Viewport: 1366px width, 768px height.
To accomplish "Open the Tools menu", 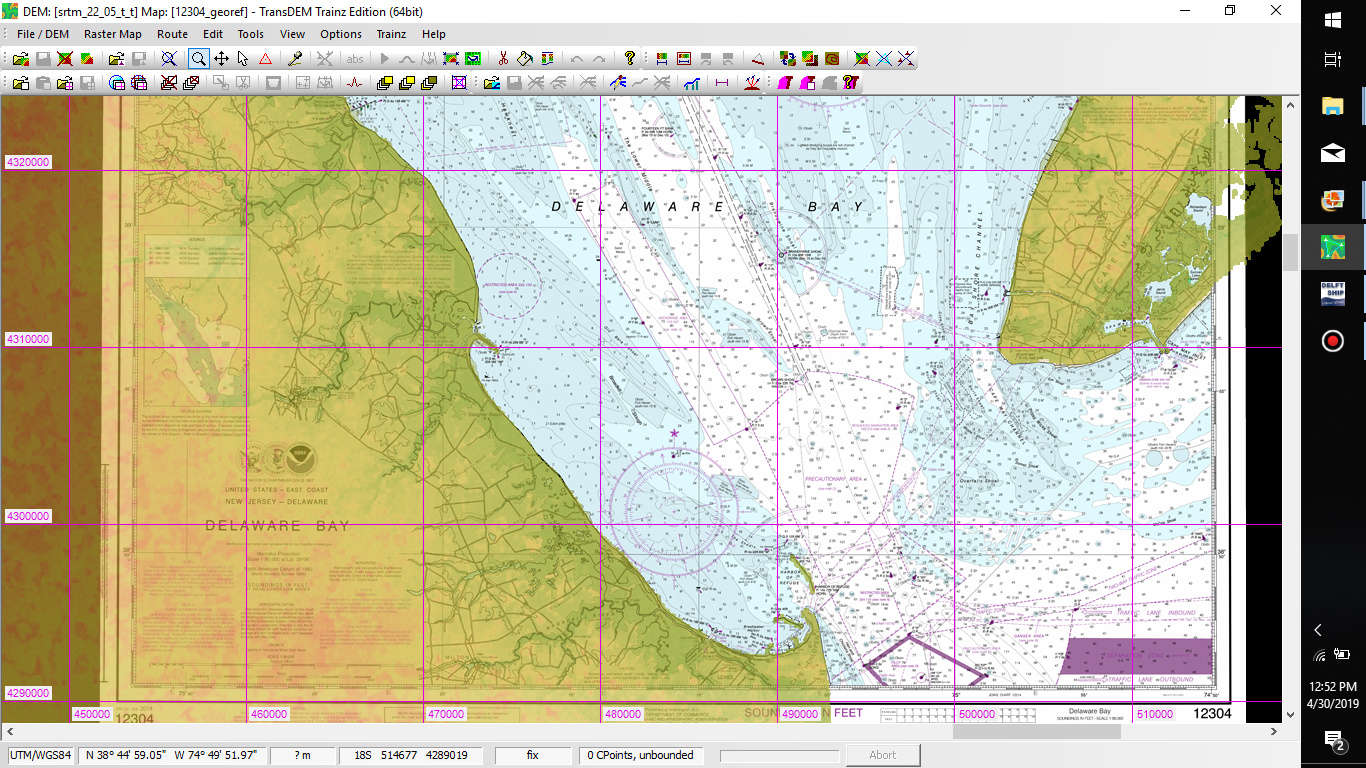I will (x=251, y=34).
